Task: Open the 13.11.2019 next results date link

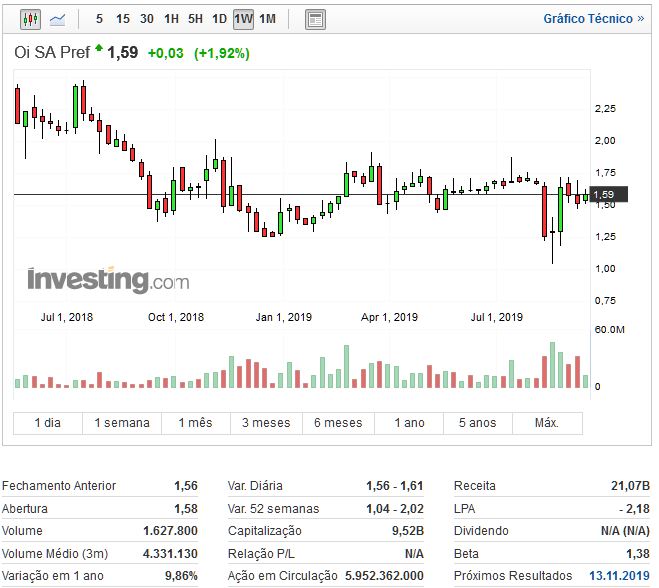Action: pos(619,575)
